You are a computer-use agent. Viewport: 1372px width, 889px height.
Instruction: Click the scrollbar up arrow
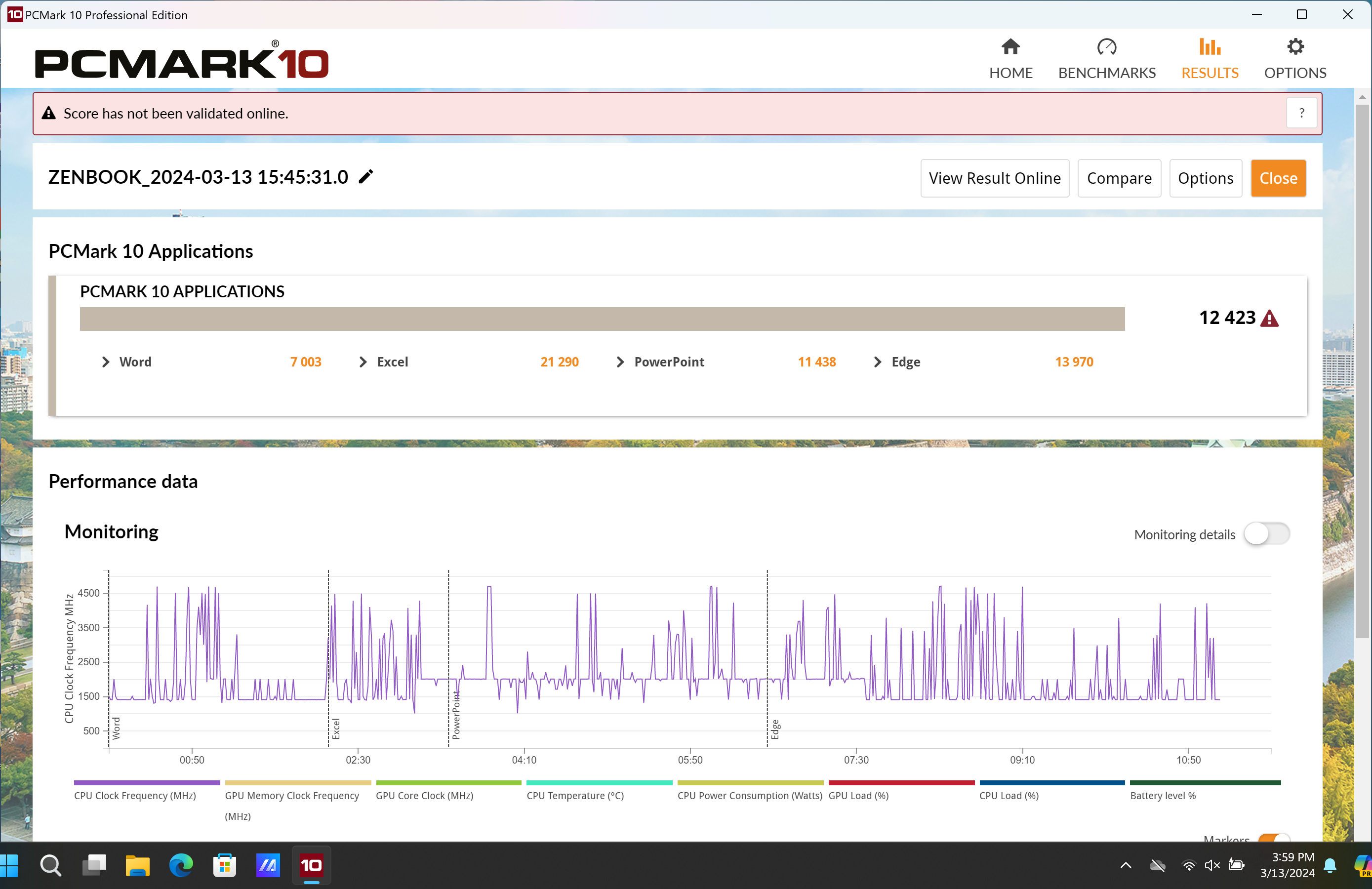point(1363,97)
